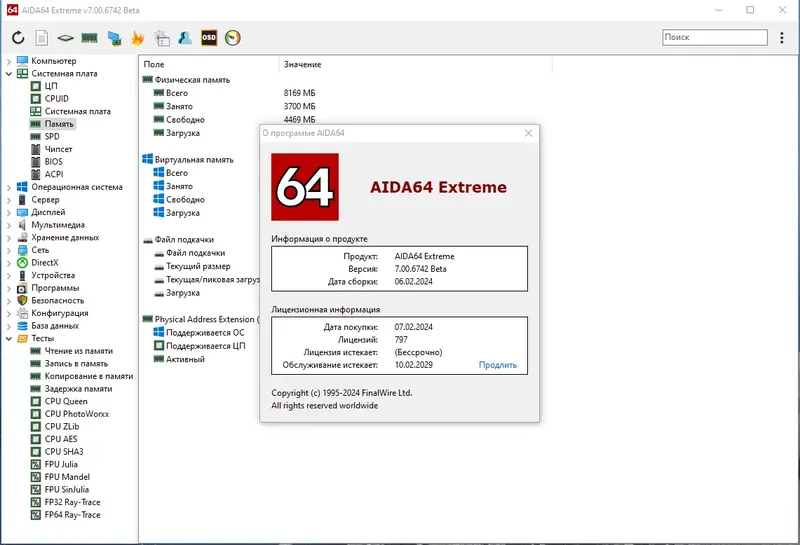Select the 8169 МБ value cell
800x545 pixels.
click(299, 93)
